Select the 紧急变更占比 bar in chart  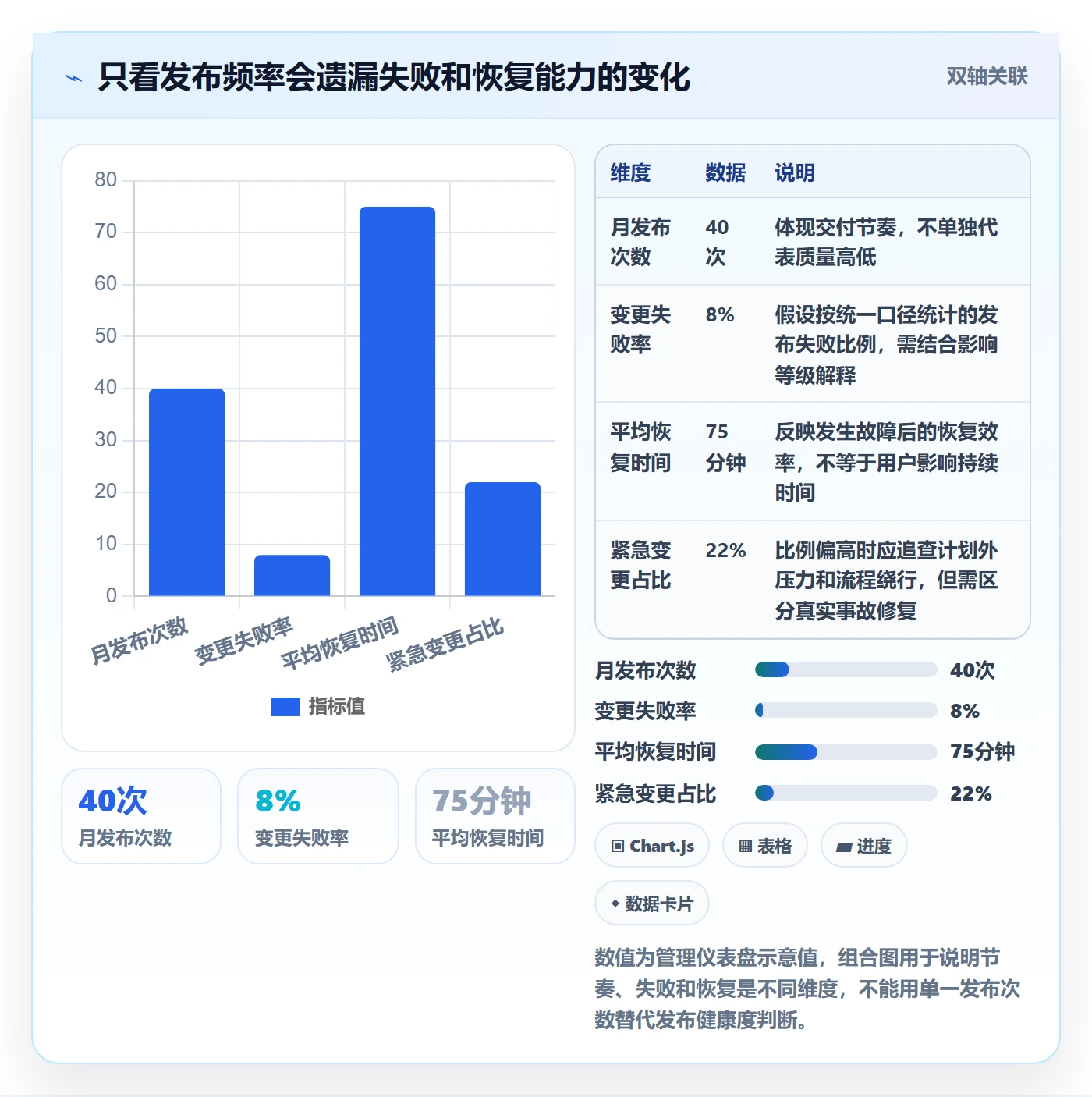(502, 539)
